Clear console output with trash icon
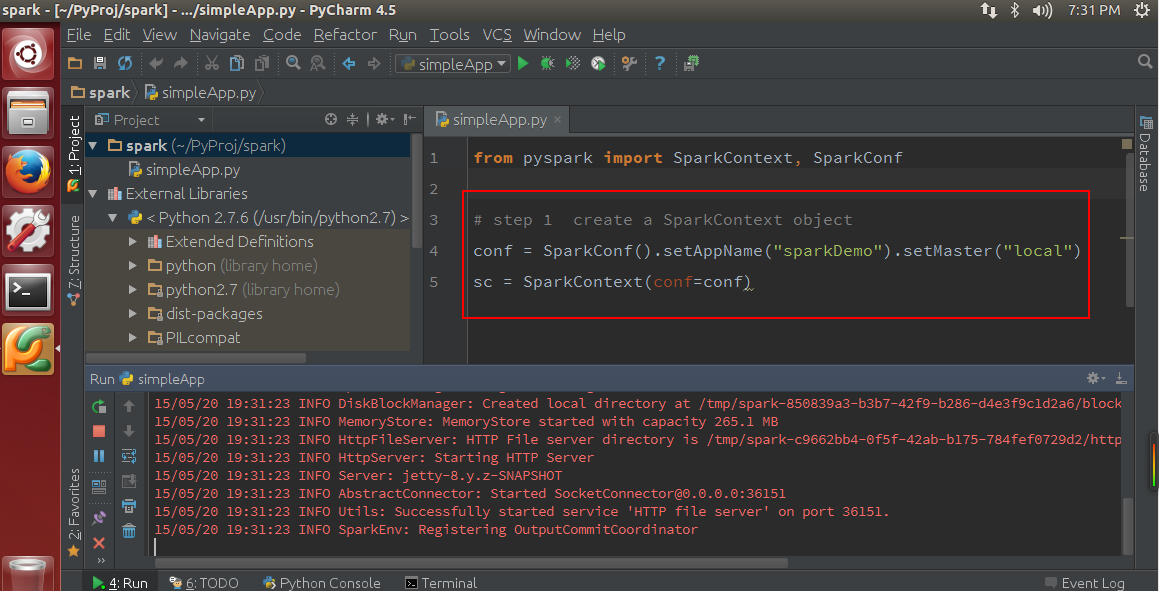Image resolution: width=1159 pixels, height=591 pixels. [129, 531]
